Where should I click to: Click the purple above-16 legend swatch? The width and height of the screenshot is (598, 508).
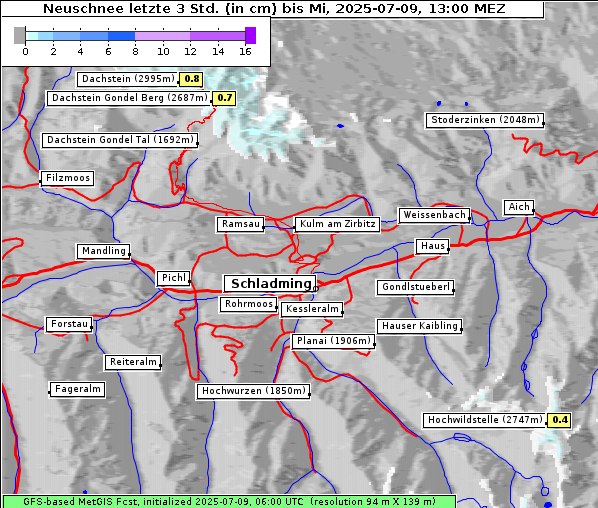pyautogui.click(x=251, y=35)
